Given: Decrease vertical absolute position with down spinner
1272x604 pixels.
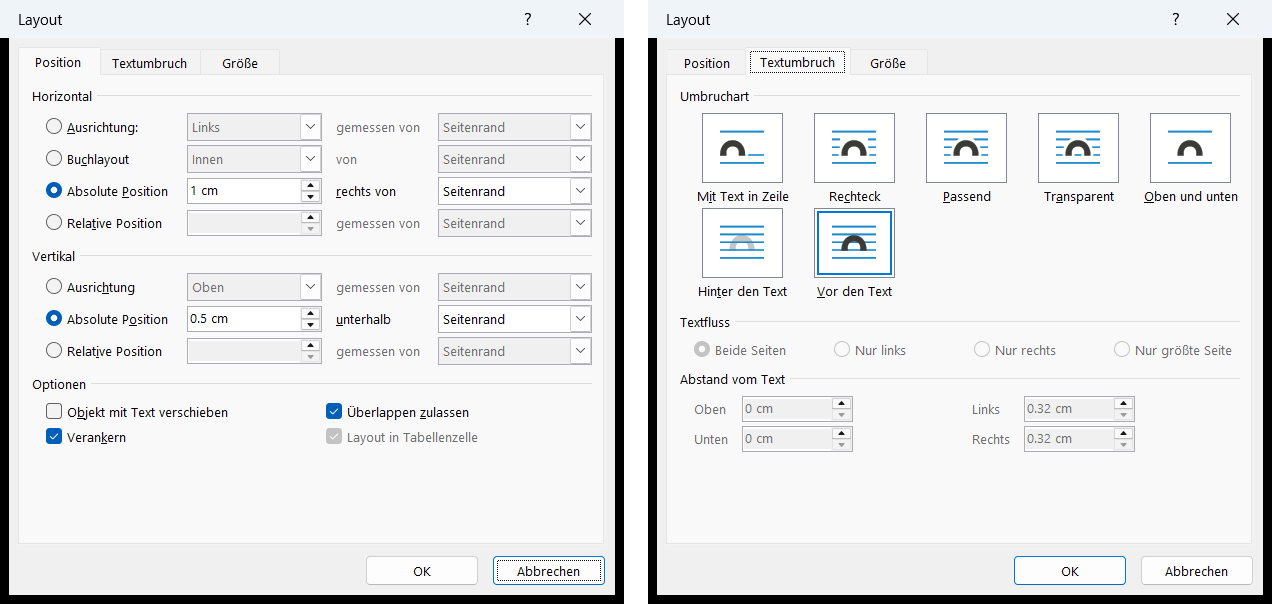Looking at the screenshot, I should pos(311,325).
